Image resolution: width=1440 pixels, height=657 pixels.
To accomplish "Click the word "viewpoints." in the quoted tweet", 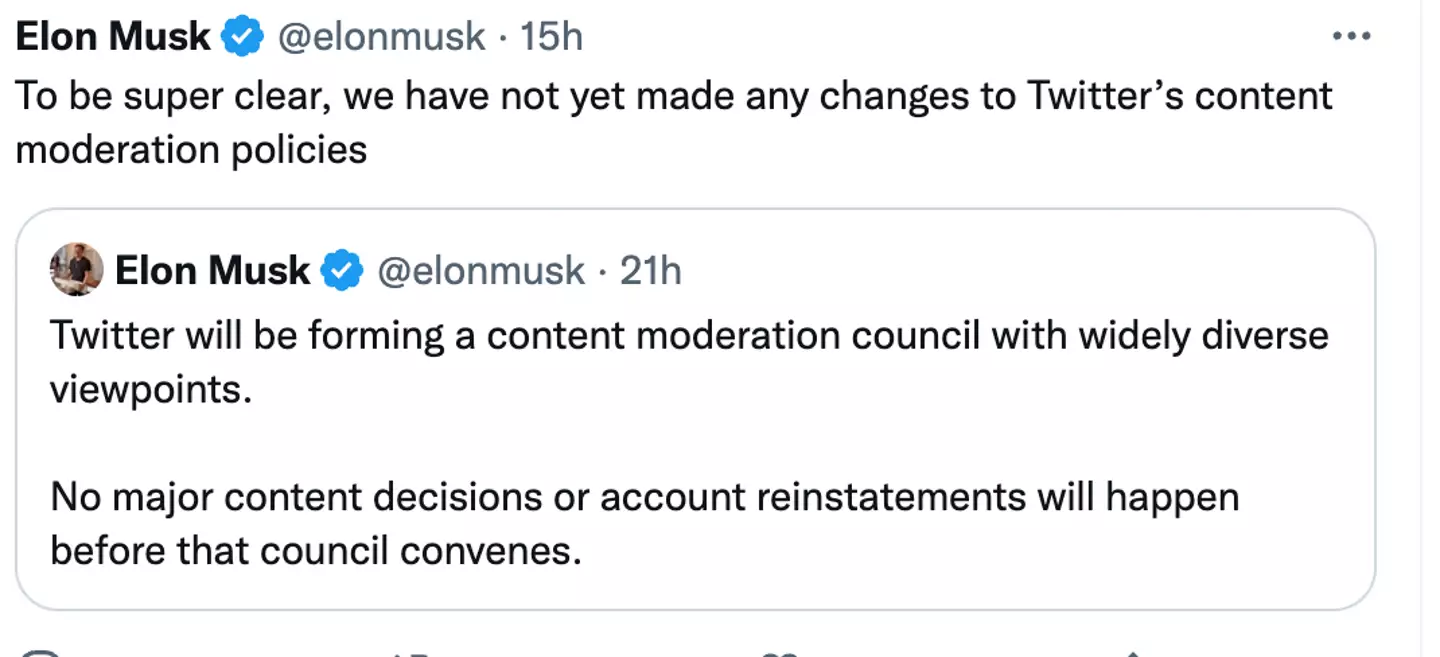I will coord(146,388).
